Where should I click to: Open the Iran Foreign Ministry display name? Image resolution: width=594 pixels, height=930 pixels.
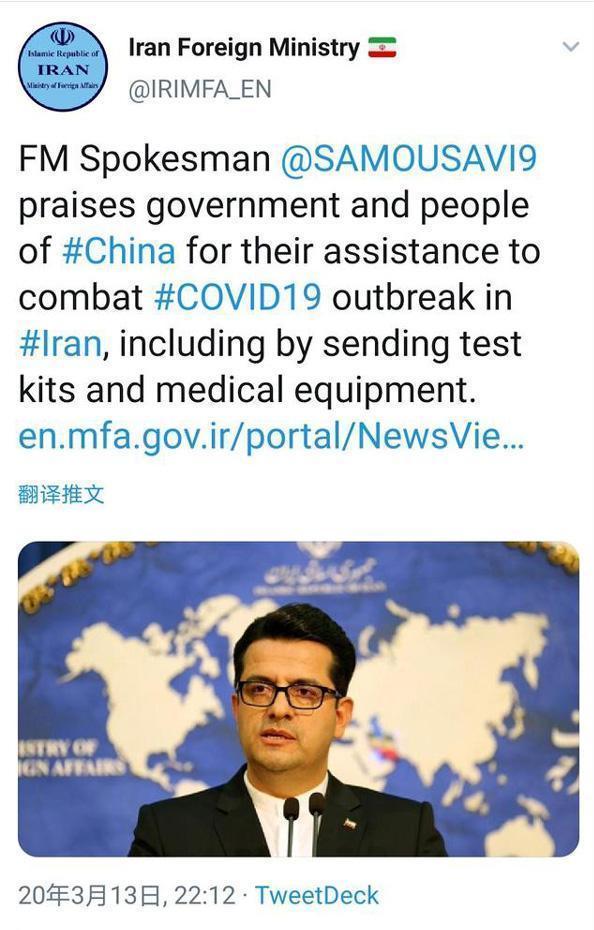[x=244, y=47]
